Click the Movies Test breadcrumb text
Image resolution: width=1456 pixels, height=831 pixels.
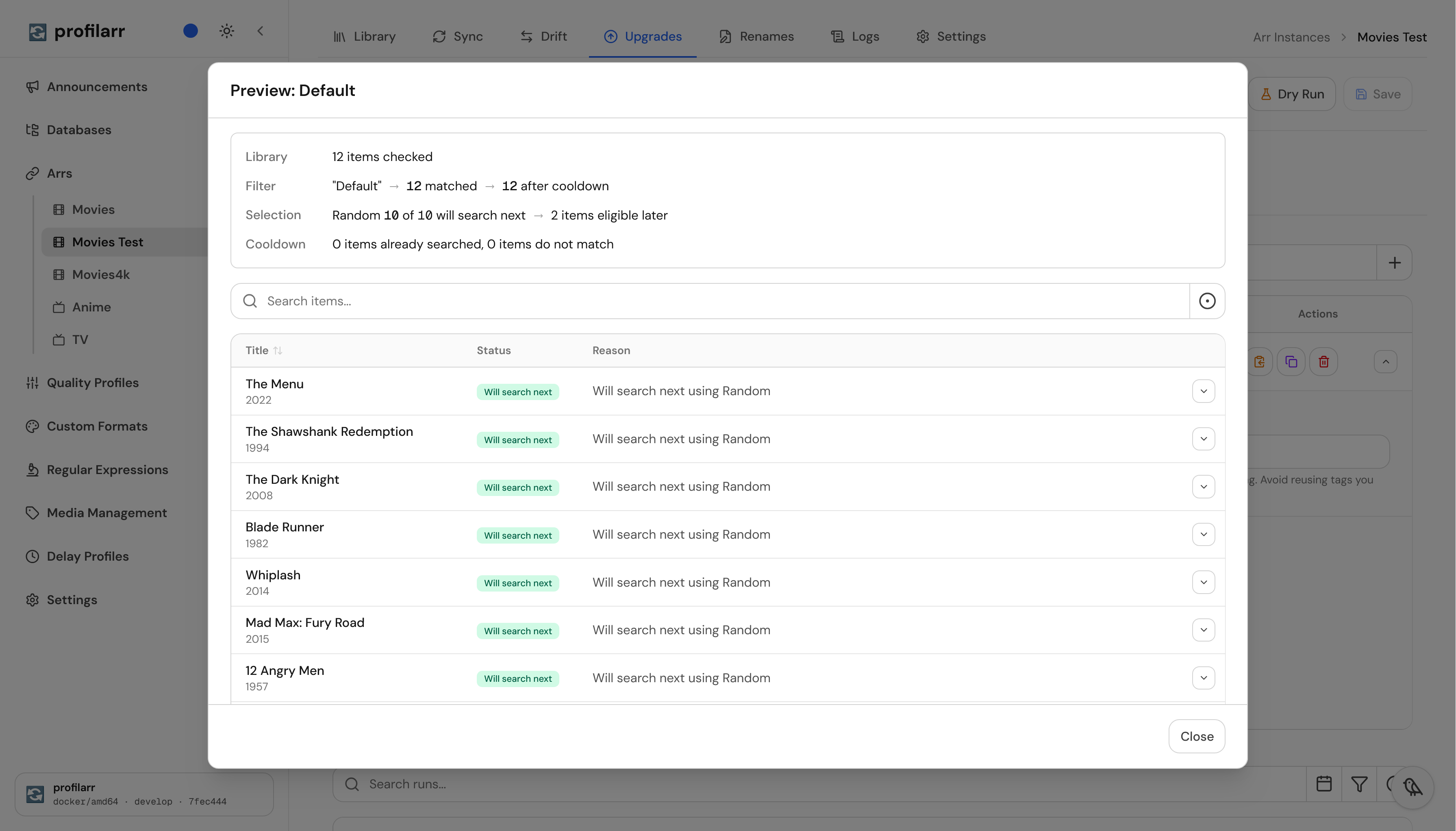pyautogui.click(x=1391, y=37)
